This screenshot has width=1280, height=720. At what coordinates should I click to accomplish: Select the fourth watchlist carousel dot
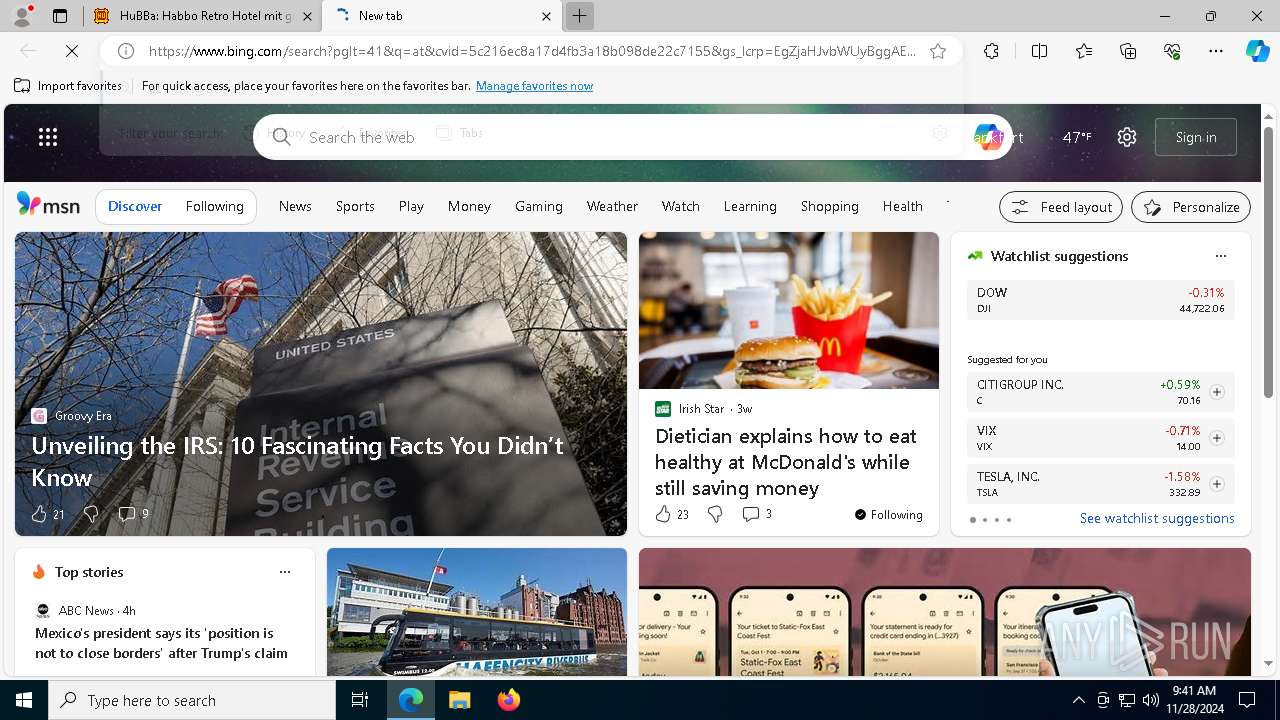[x=1009, y=520]
